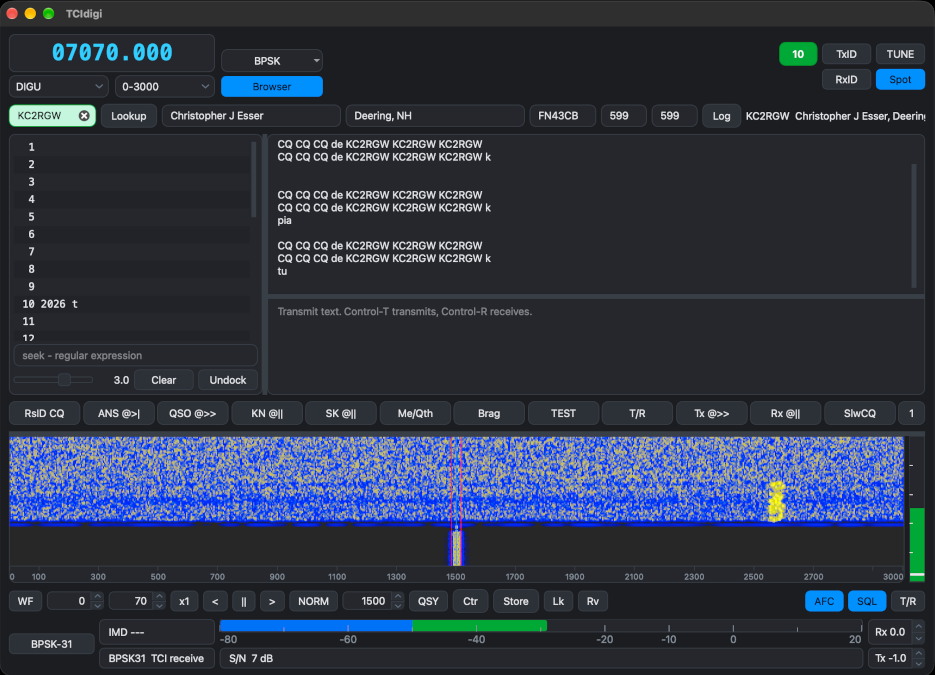This screenshot has height=675, width=935.
Task: Click the waterfall upper level value 70
Action: 137,601
